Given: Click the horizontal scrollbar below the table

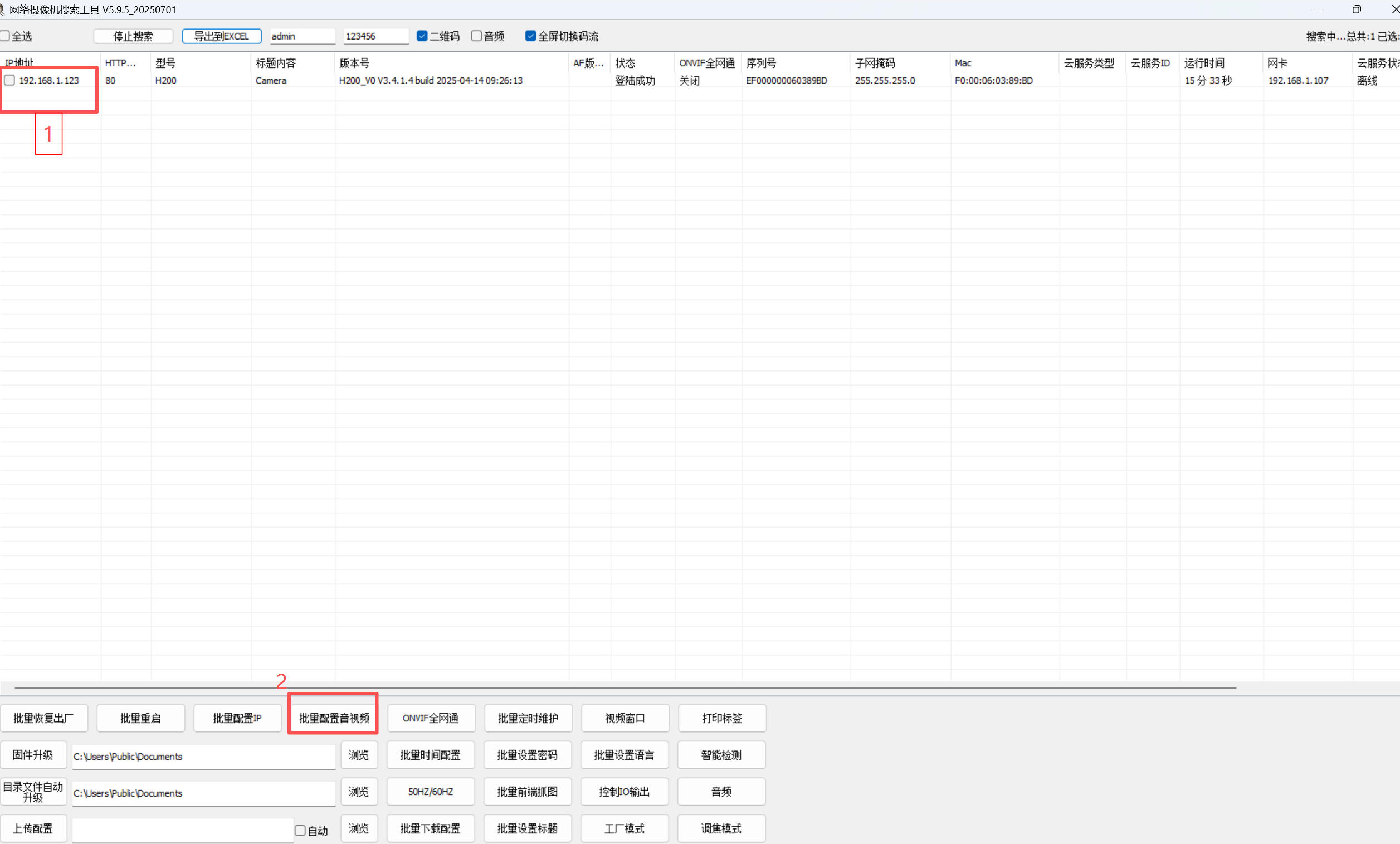Looking at the screenshot, I should coord(625,687).
